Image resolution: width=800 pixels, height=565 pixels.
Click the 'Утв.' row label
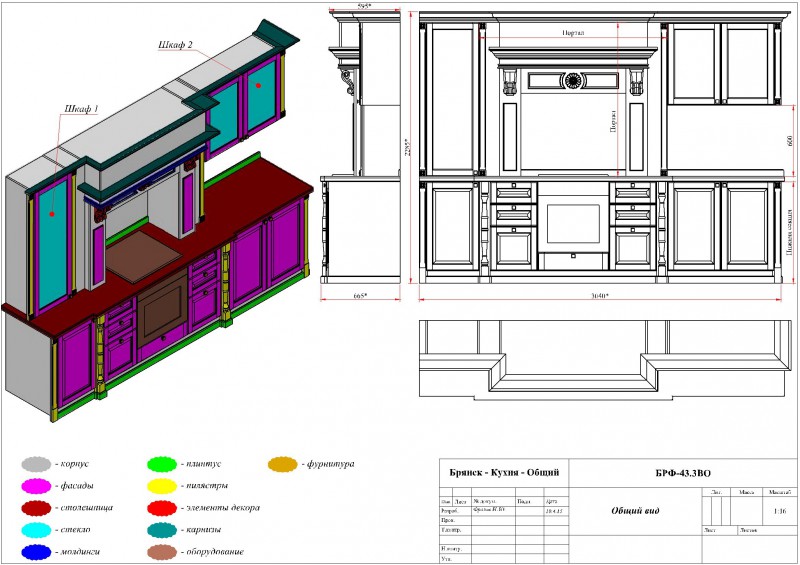[446, 559]
